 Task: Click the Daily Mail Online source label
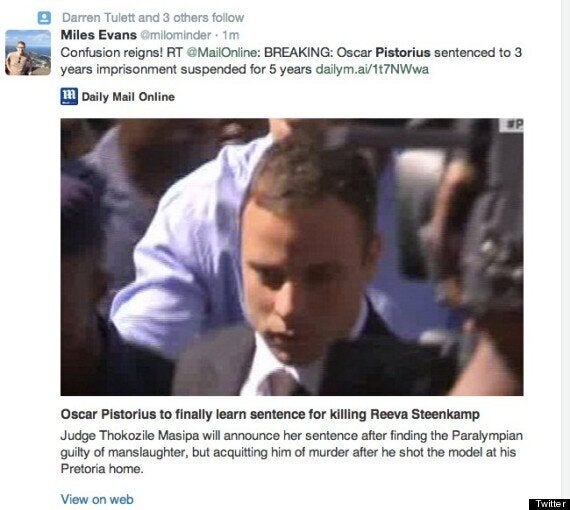click(x=128, y=97)
